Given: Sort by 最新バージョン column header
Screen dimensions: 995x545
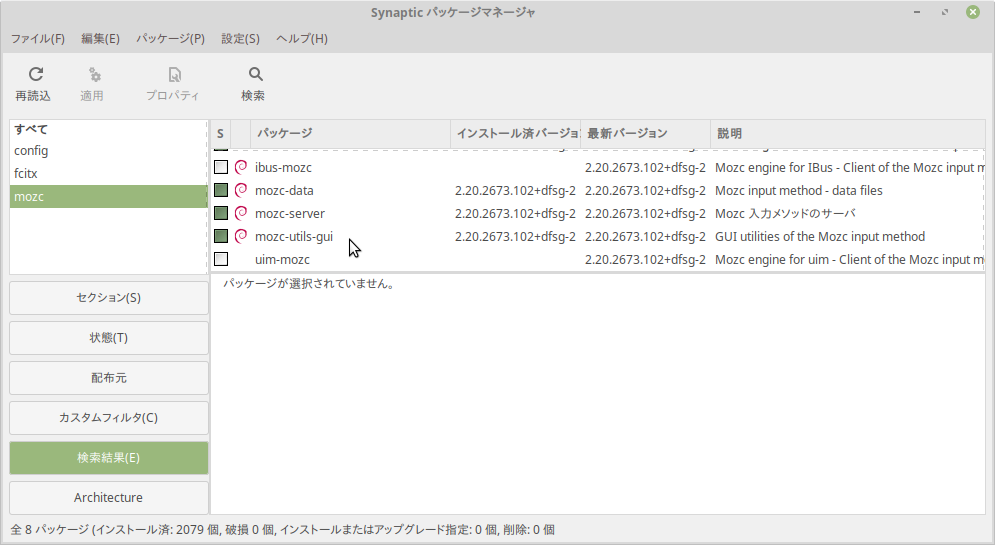Looking at the screenshot, I should [645, 134].
